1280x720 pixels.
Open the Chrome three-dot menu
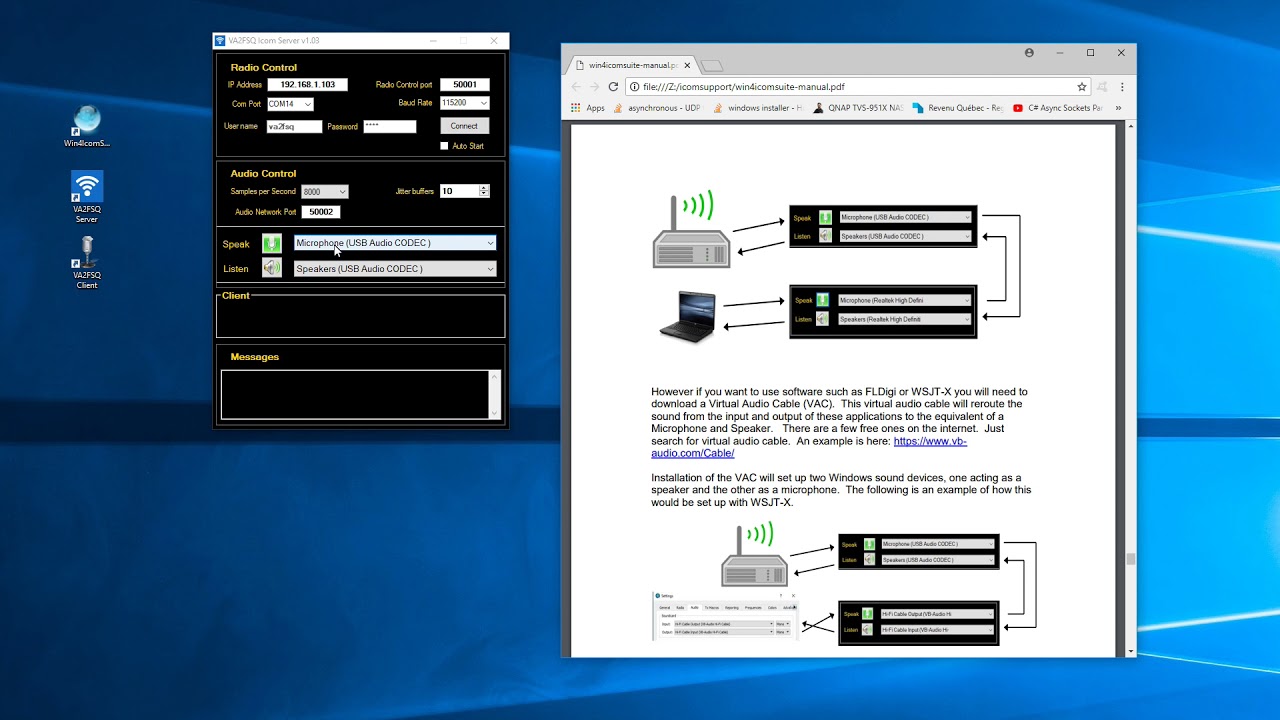[x=1122, y=87]
